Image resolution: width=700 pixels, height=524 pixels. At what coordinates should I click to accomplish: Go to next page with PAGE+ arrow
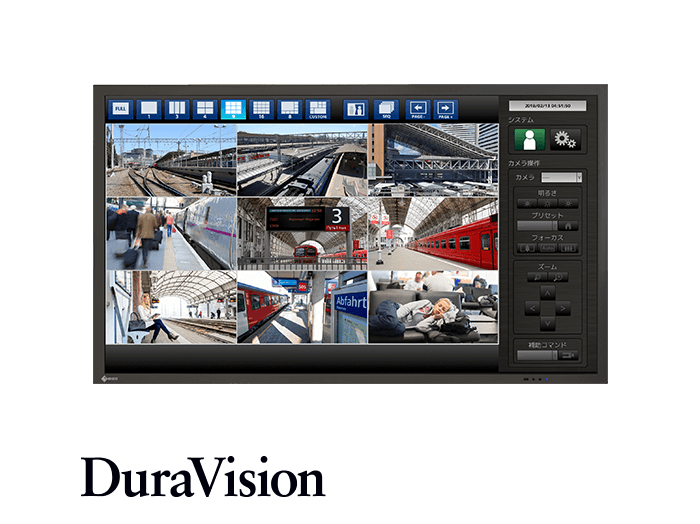446,109
